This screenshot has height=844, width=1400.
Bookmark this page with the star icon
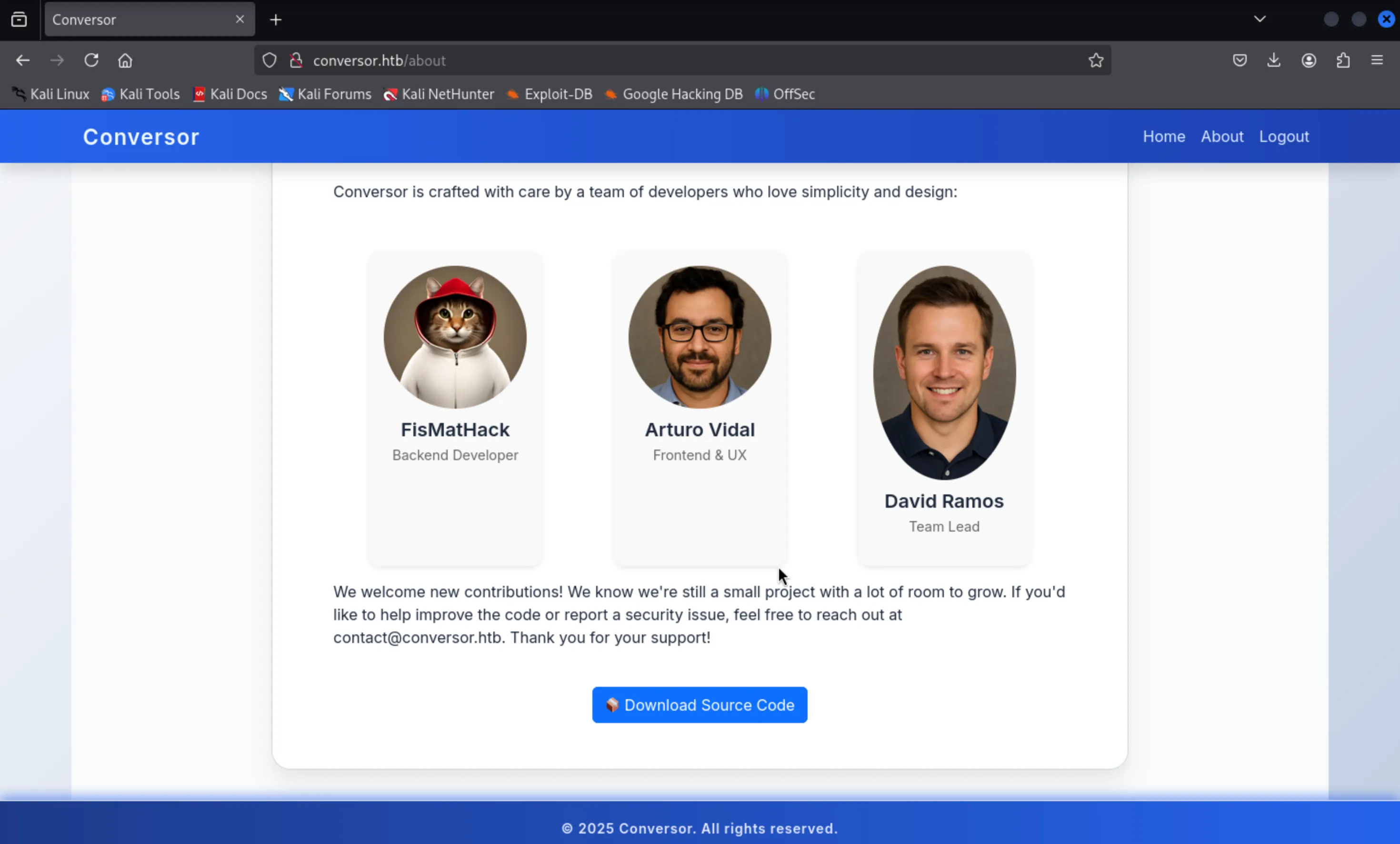coord(1096,60)
